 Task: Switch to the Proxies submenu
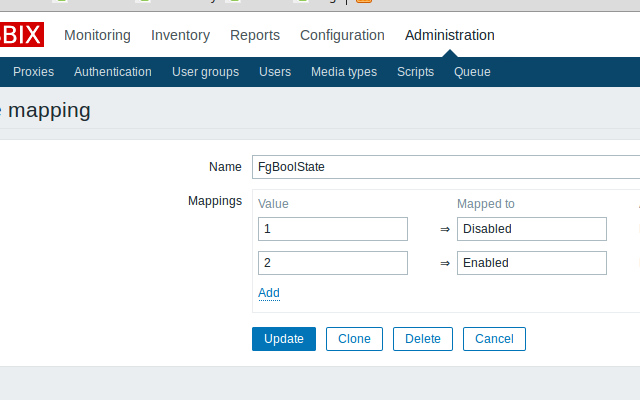point(33,72)
